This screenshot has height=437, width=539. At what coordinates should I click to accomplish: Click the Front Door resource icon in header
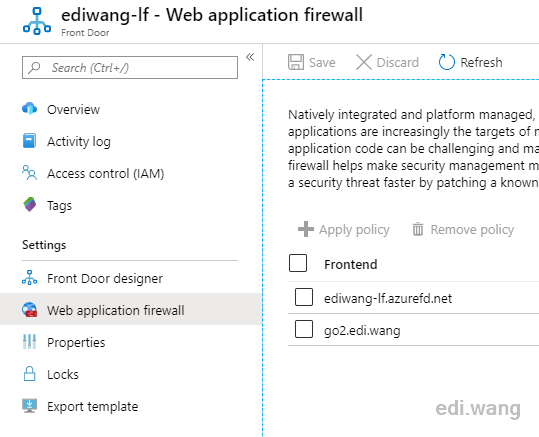[37, 21]
